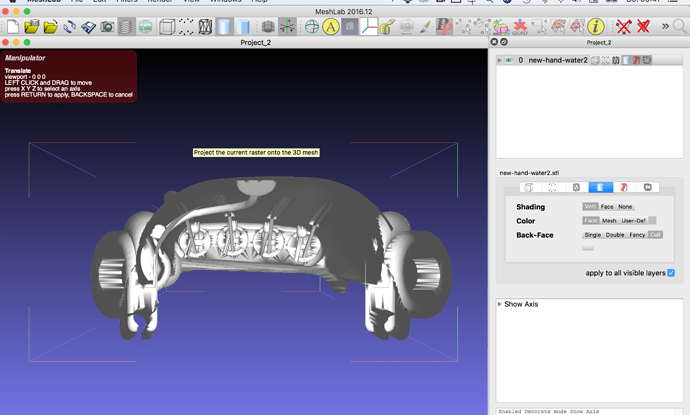Set Color to Mesh
Image resolution: width=690 pixels, height=415 pixels.
pyautogui.click(x=609, y=220)
